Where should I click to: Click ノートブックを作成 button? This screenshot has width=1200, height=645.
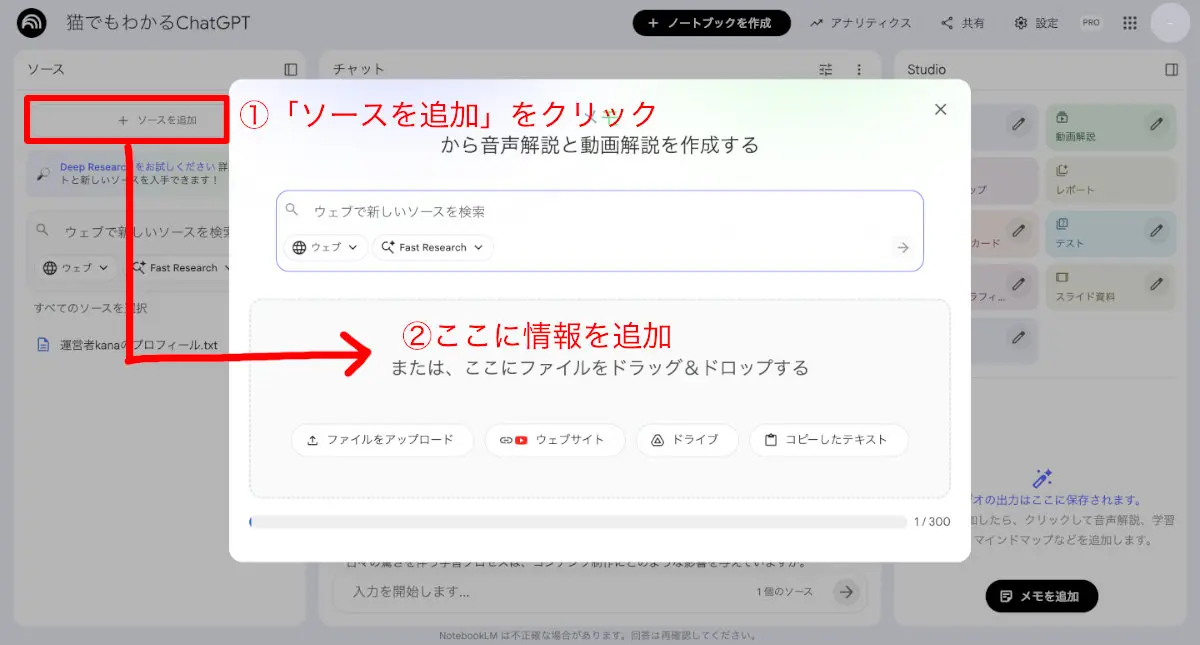[x=711, y=23]
